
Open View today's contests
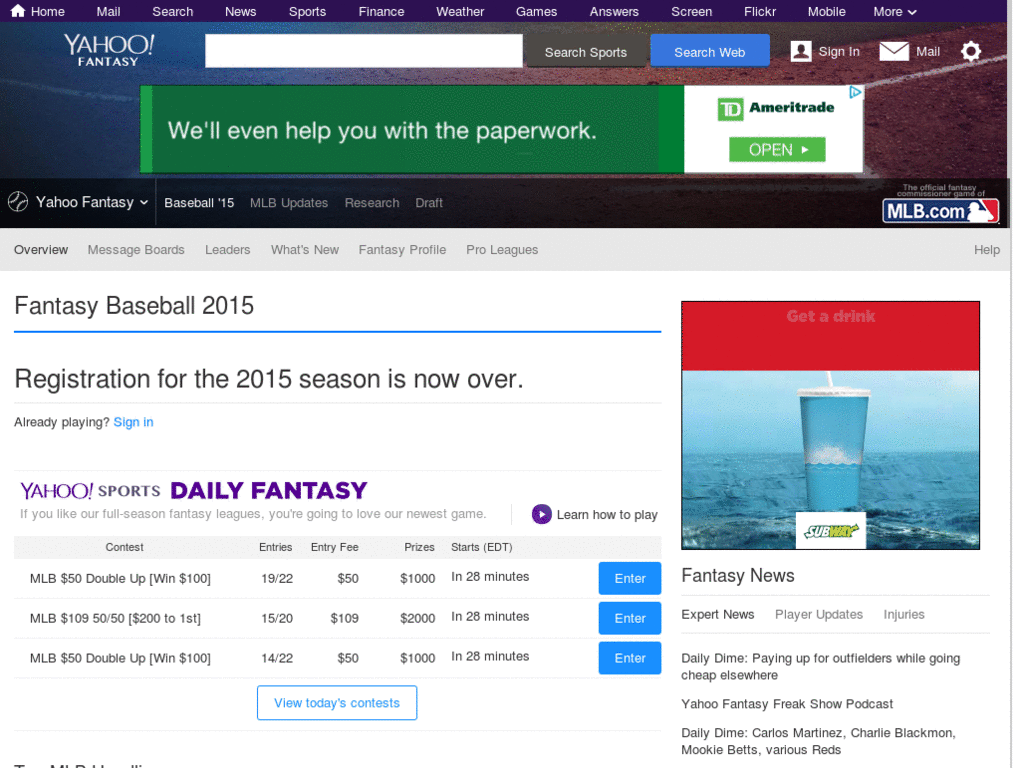click(x=336, y=702)
